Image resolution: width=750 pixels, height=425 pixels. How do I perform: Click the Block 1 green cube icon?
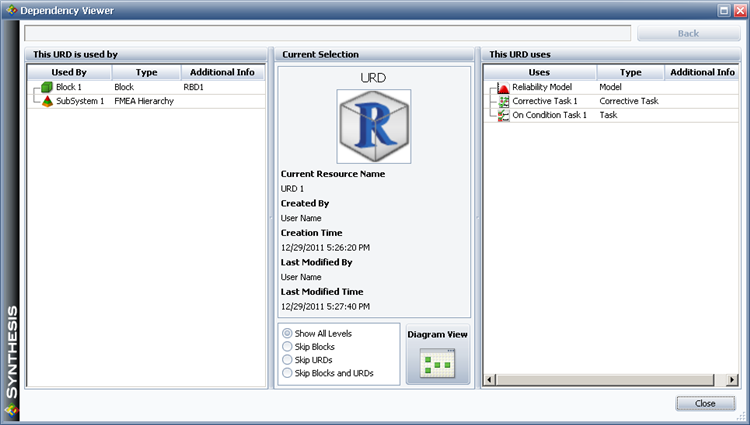tap(47, 88)
